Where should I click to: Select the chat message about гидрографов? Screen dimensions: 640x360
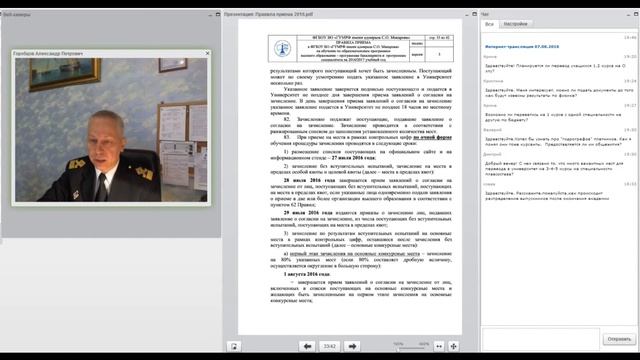coord(558,142)
